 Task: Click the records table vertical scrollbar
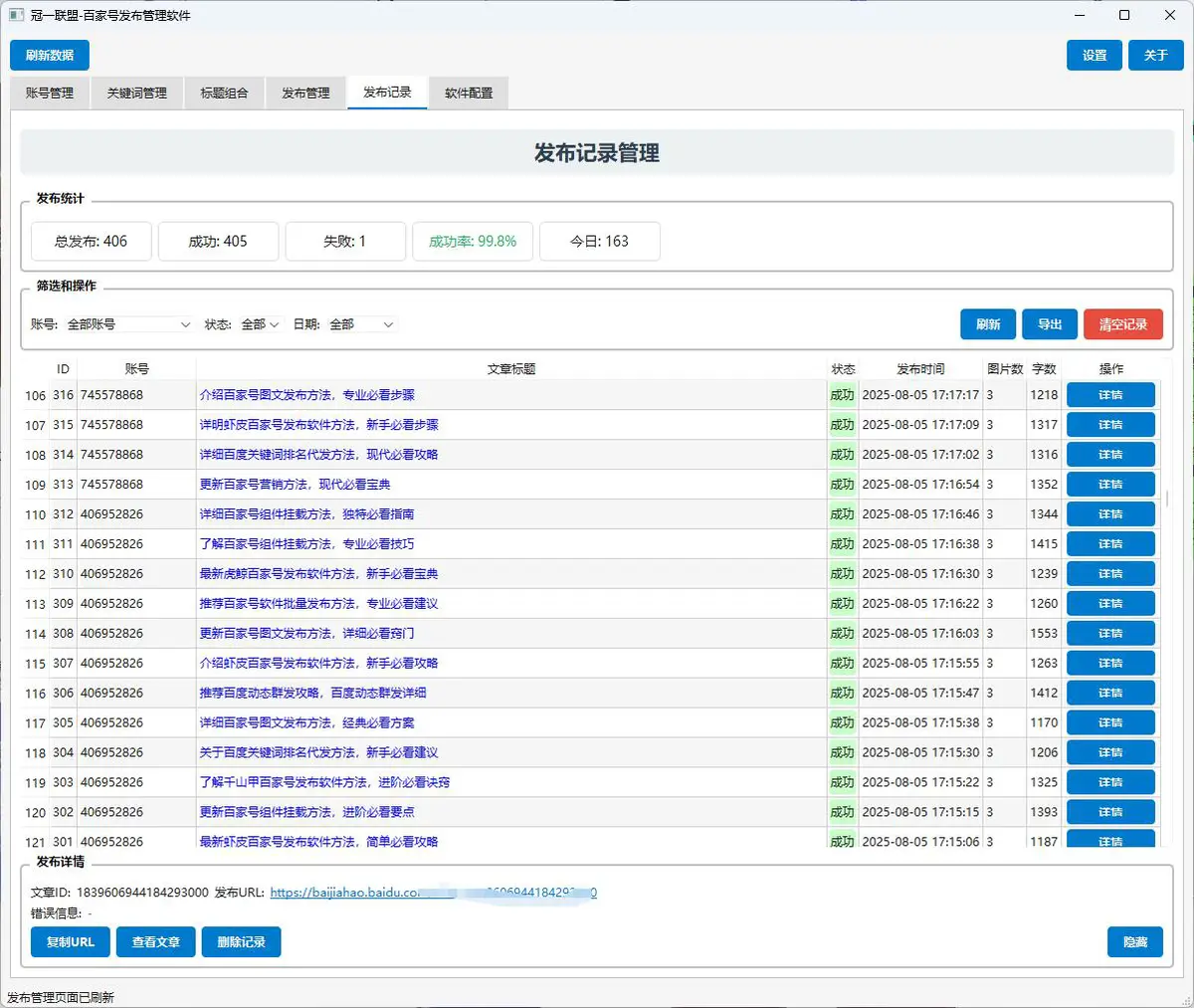point(1166,498)
